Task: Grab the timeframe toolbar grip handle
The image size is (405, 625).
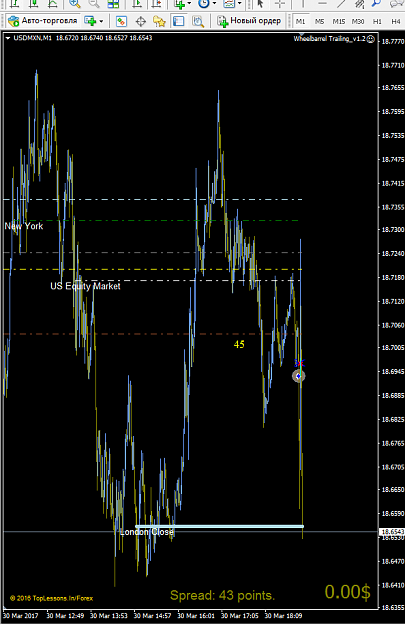Action: click(289, 21)
